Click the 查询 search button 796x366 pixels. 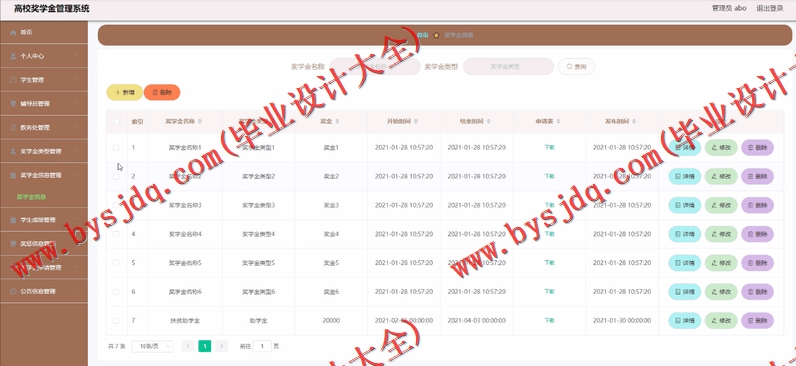[576, 66]
